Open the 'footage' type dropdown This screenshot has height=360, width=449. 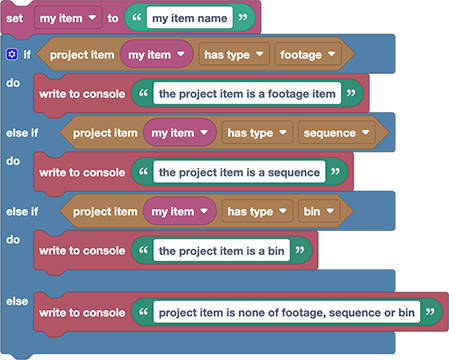click(x=308, y=54)
